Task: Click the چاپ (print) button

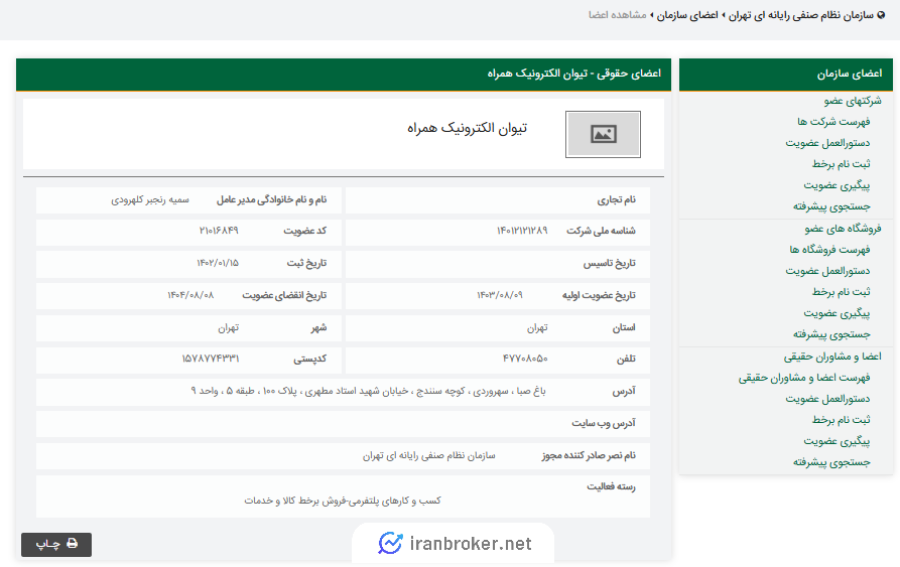Action: 56,544
